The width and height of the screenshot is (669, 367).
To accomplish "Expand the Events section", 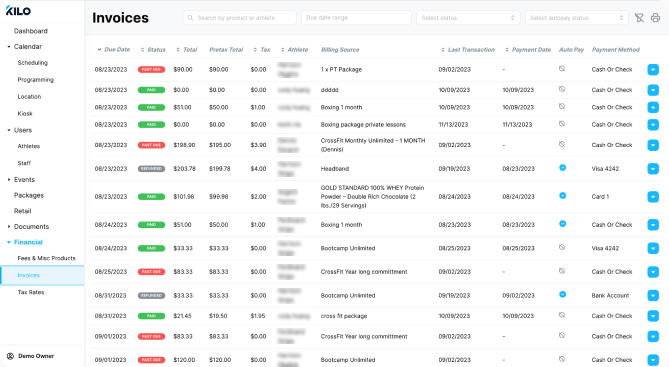I will (x=9, y=180).
